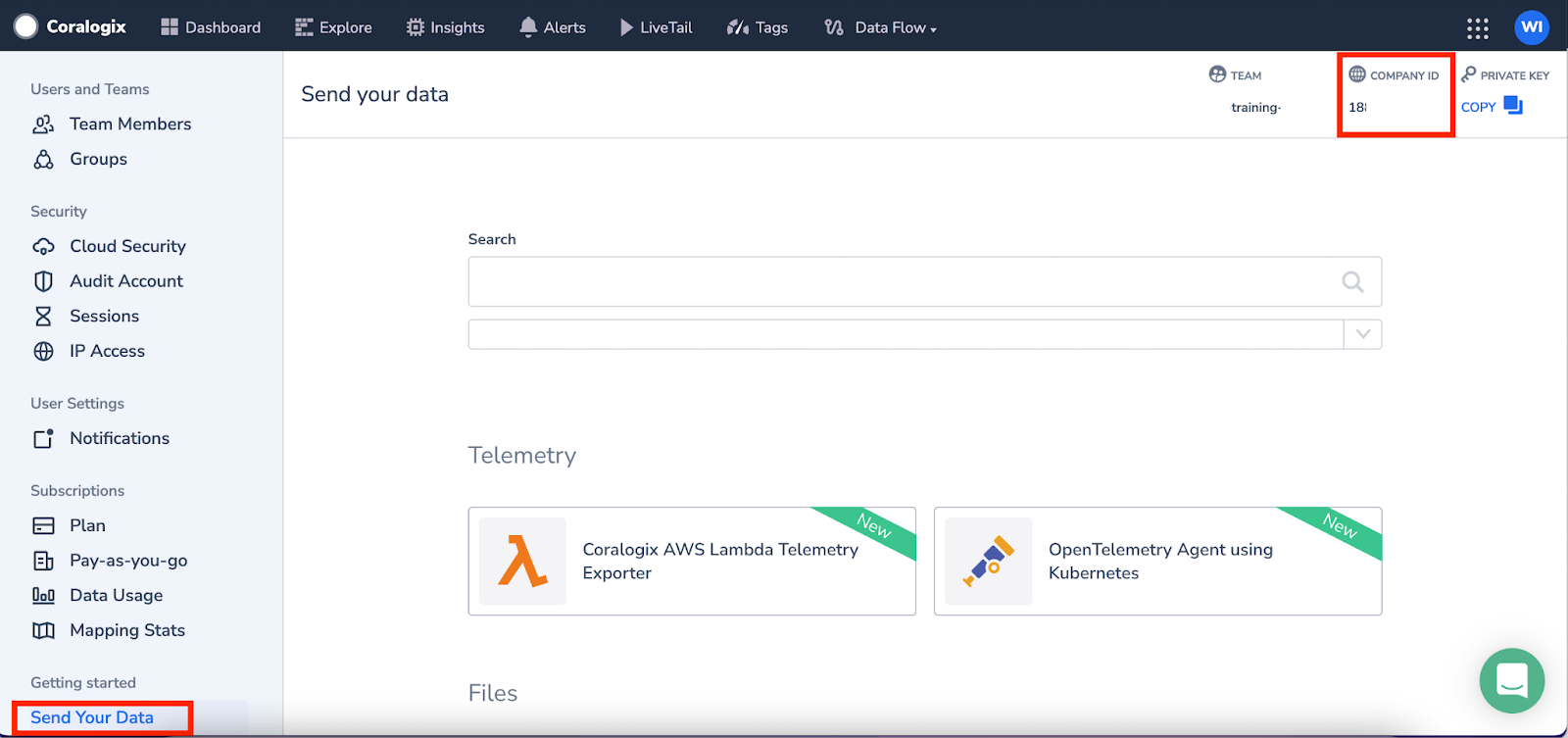Open the Dashboard nav item

tap(211, 27)
